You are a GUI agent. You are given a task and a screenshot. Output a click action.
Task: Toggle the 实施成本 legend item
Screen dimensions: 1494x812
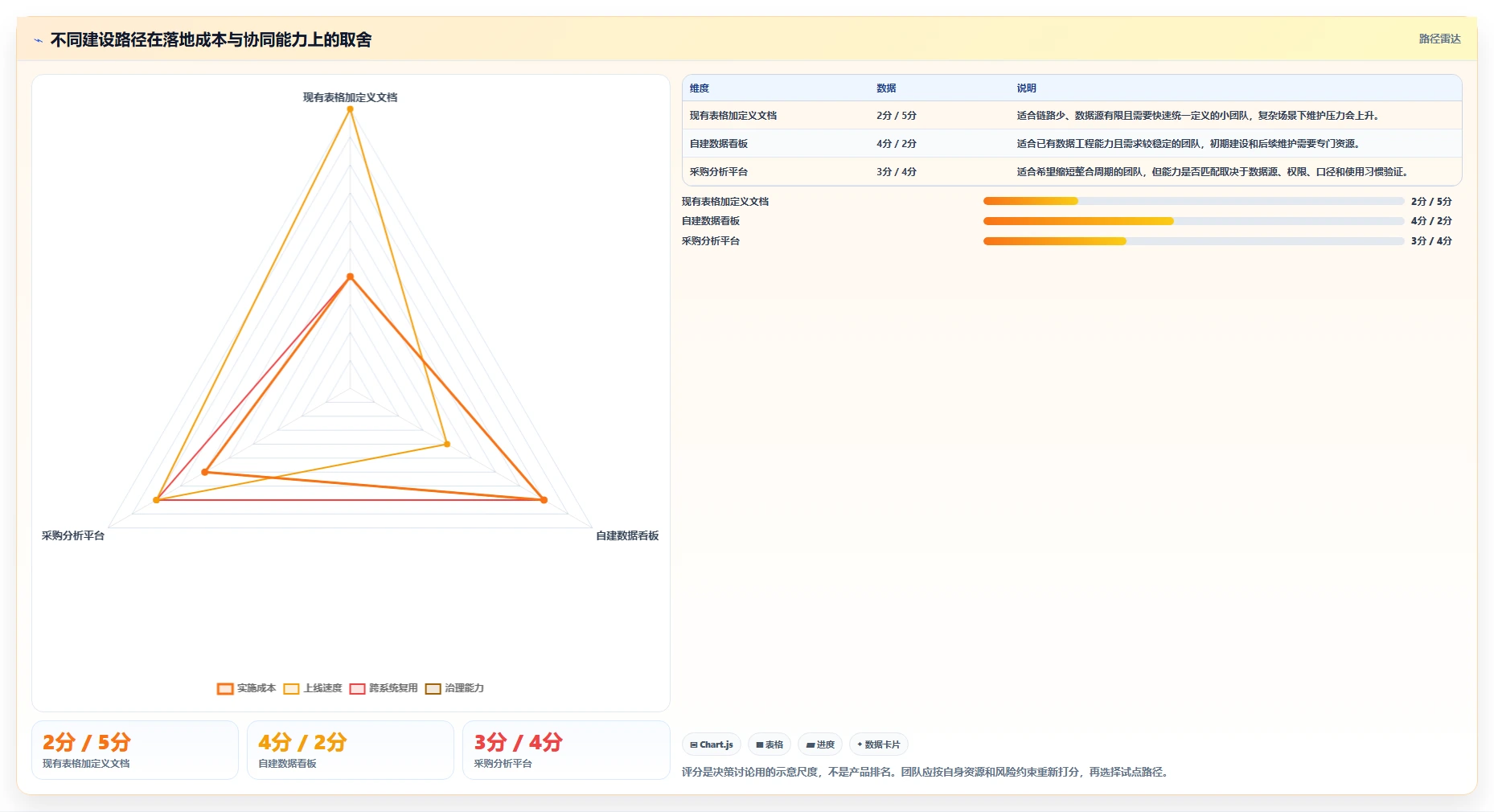[x=246, y=688]
